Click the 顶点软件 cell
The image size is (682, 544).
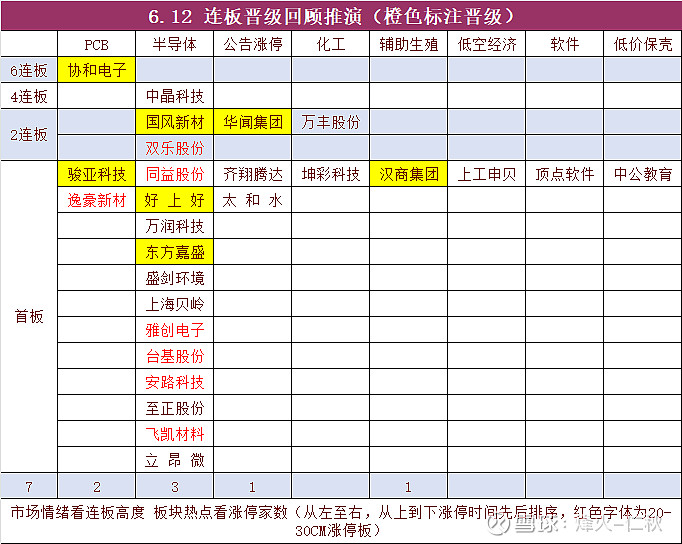[565, 174]
